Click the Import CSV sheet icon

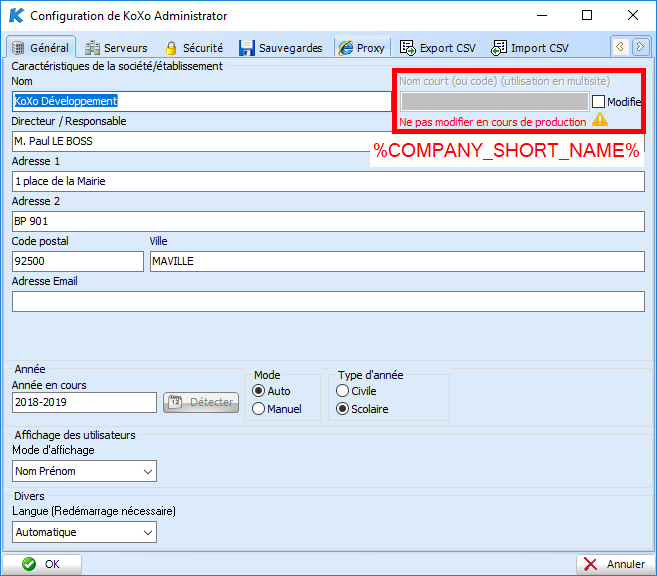pos(499,48)
